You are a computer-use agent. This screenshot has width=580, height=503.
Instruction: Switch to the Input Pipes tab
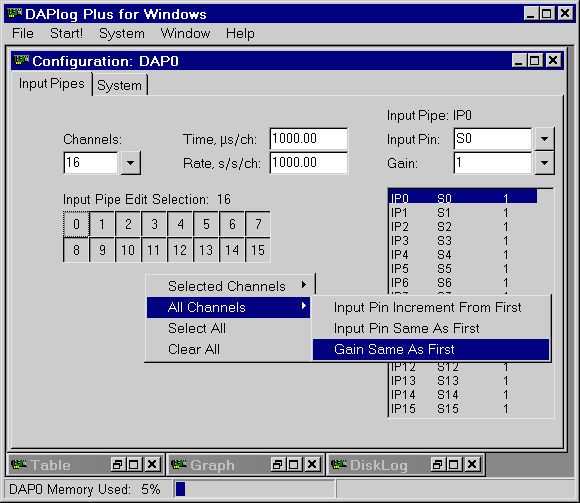(52, 84)
